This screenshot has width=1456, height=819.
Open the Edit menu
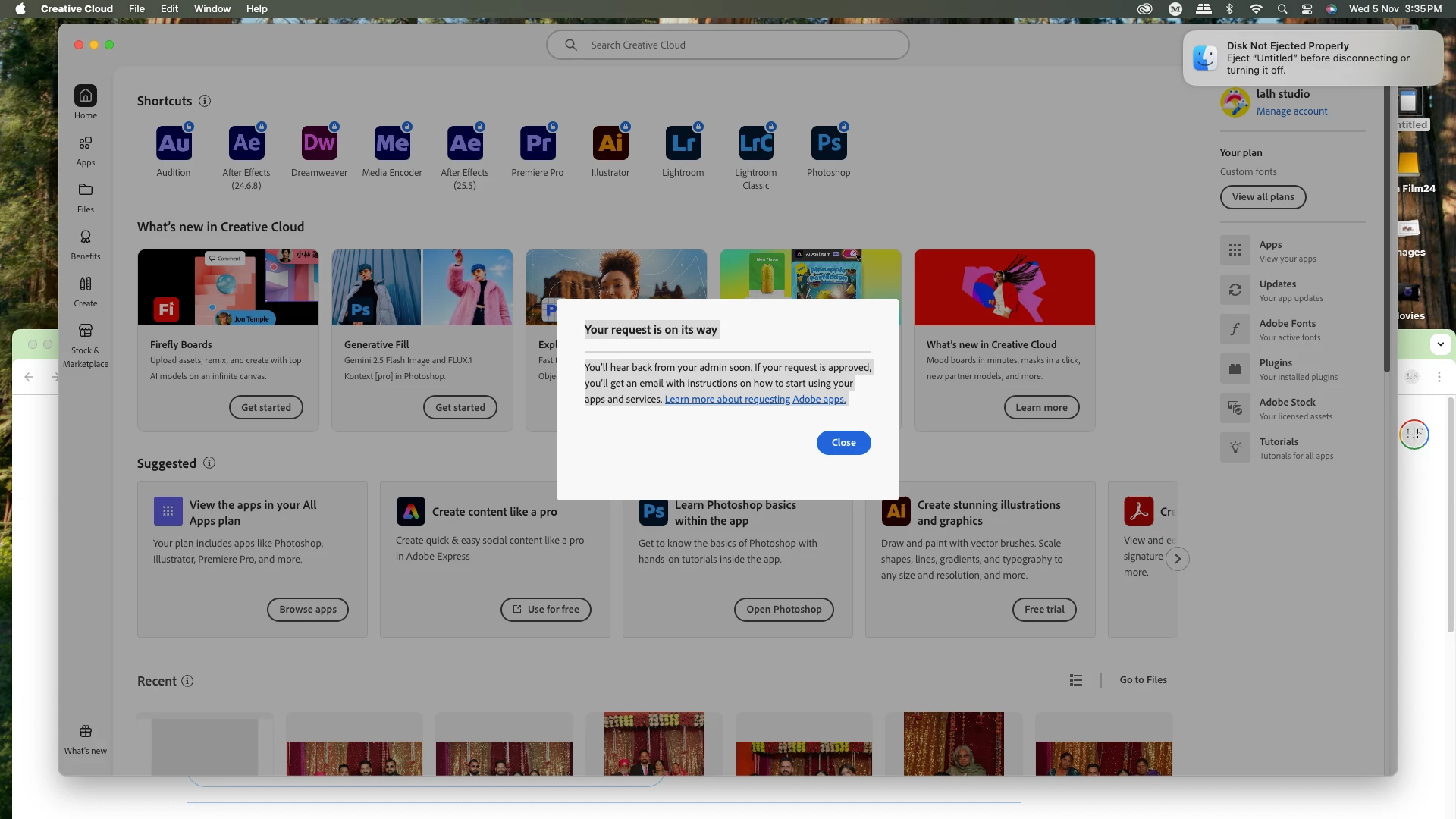[169, 9]
